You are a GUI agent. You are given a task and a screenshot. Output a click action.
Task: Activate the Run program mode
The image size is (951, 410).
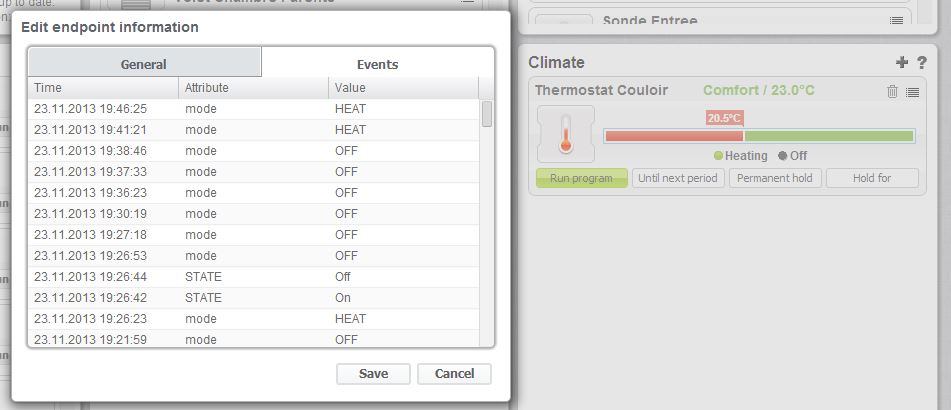[x=581, y=178]
